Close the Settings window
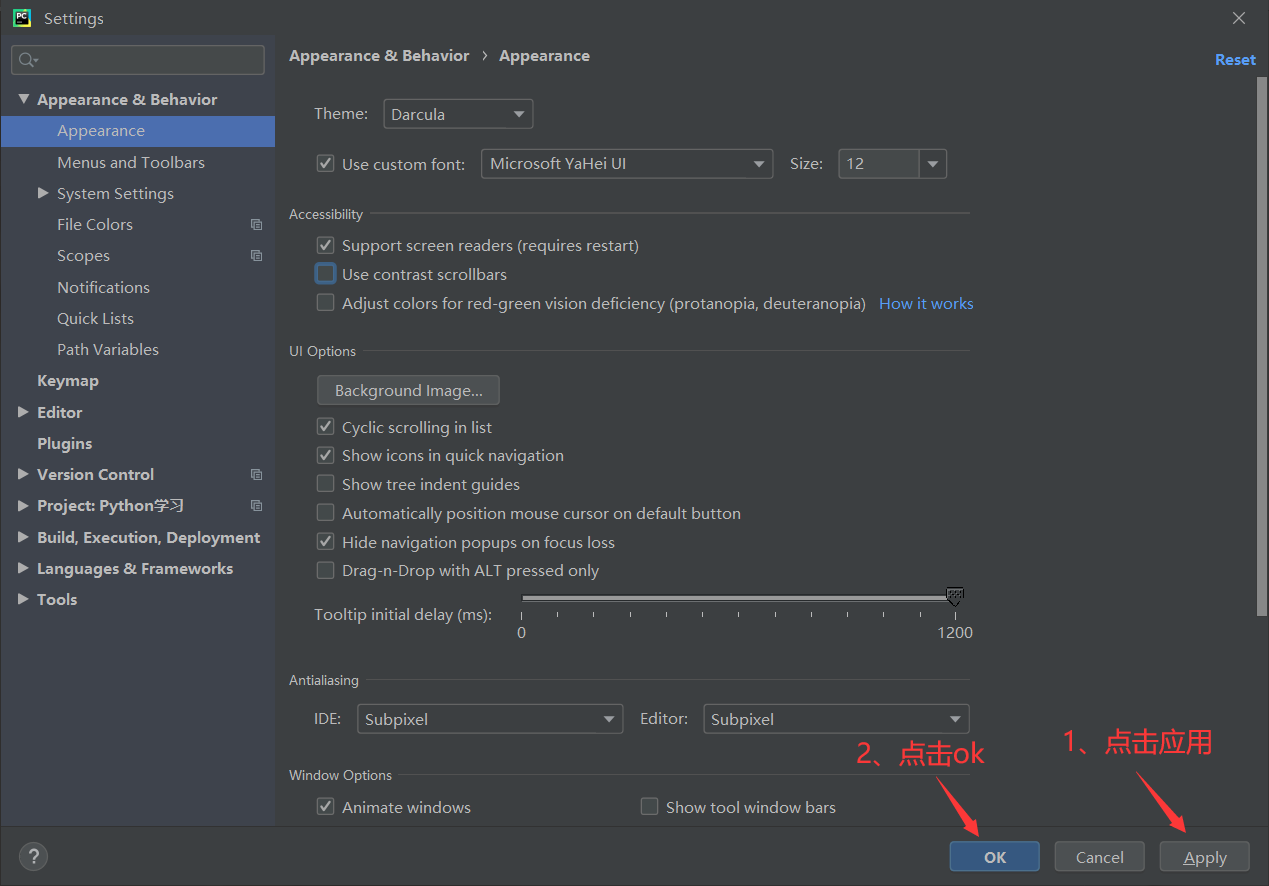This screenshot has height=886, width=1269. [1239, 18]
